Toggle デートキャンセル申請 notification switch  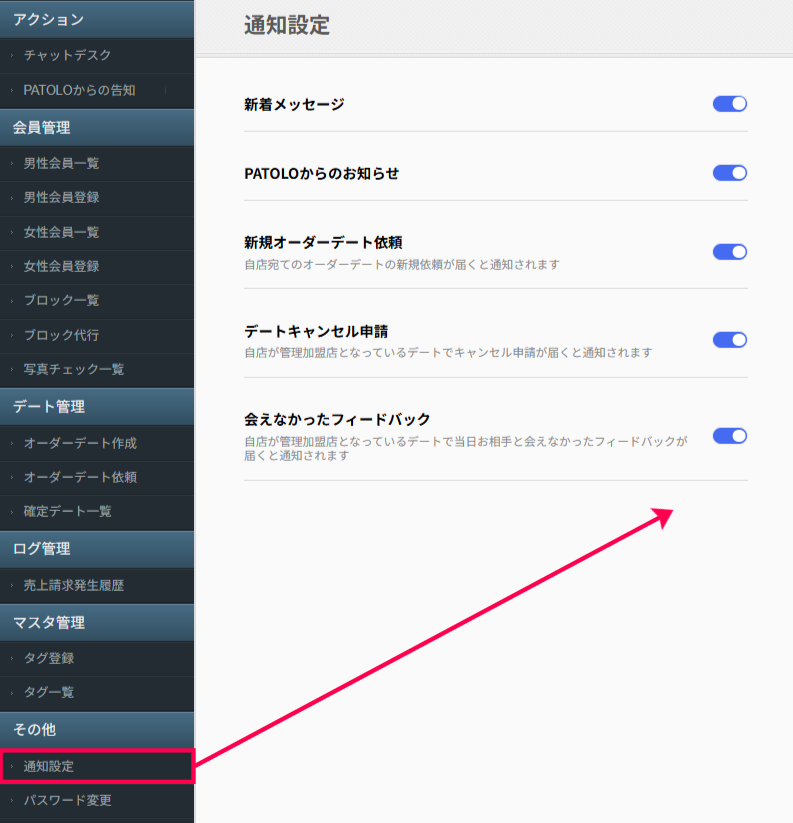pos(729,340)
